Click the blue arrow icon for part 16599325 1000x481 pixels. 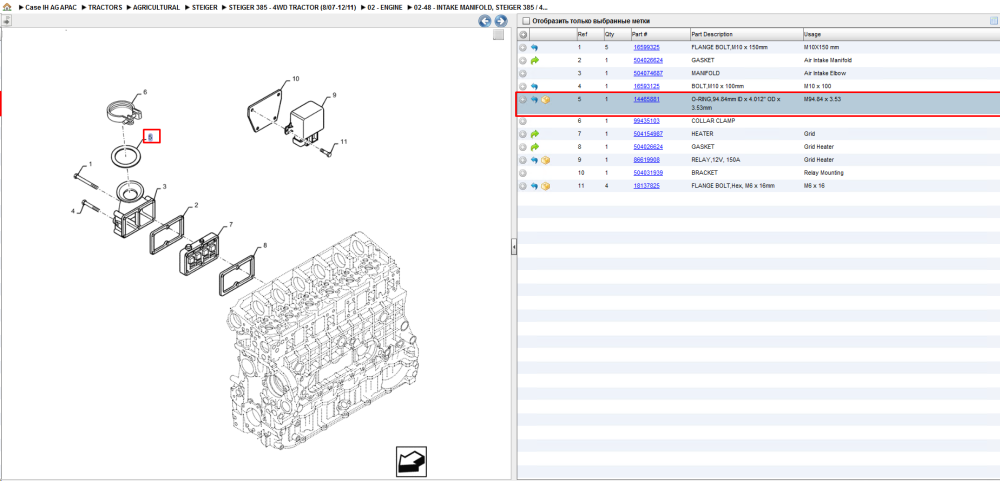point(534,48)
